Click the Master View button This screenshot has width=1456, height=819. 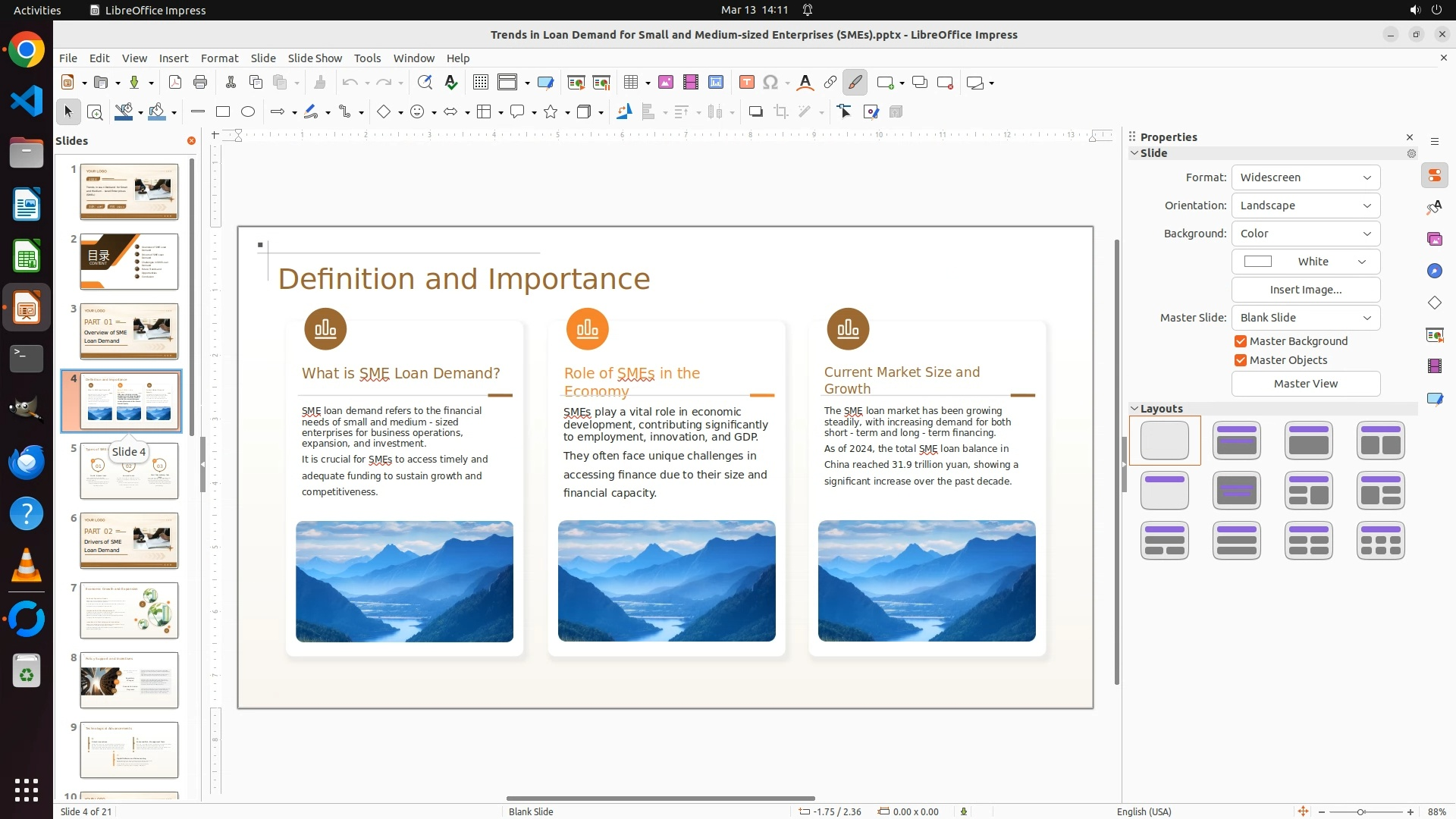point(1305,384)
